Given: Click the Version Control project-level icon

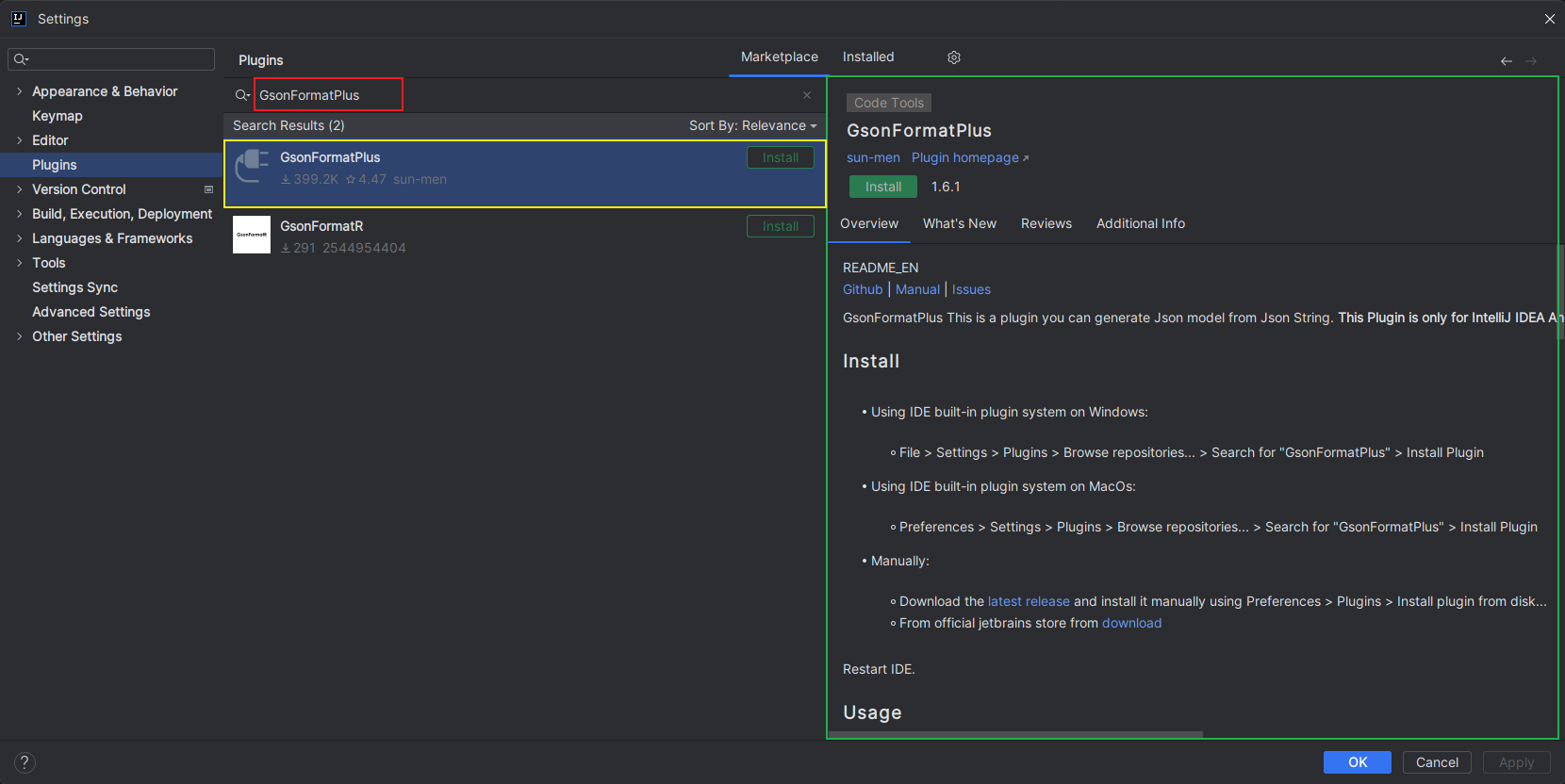Looking at the screenshot, I should point(209,189).
